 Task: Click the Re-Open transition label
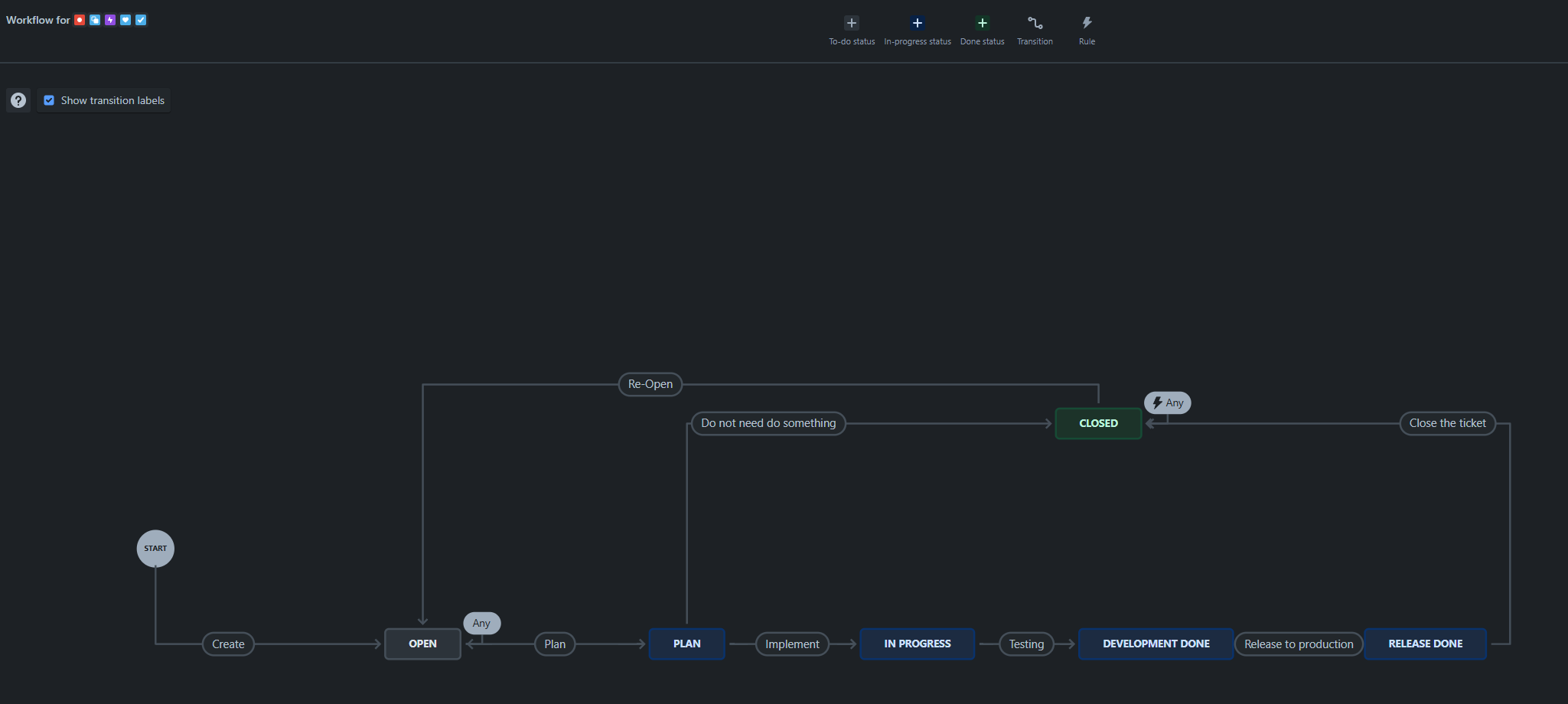[x=650, y=384]
